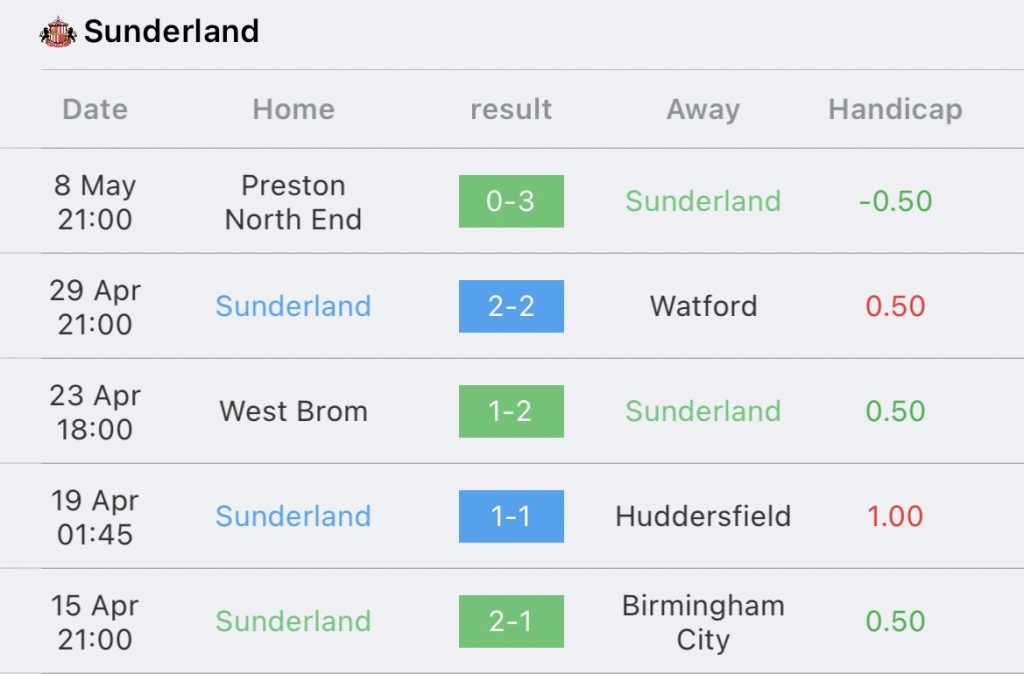
Task: Click the Away column header
Action: pyautogui.click(x=703, y=109)
